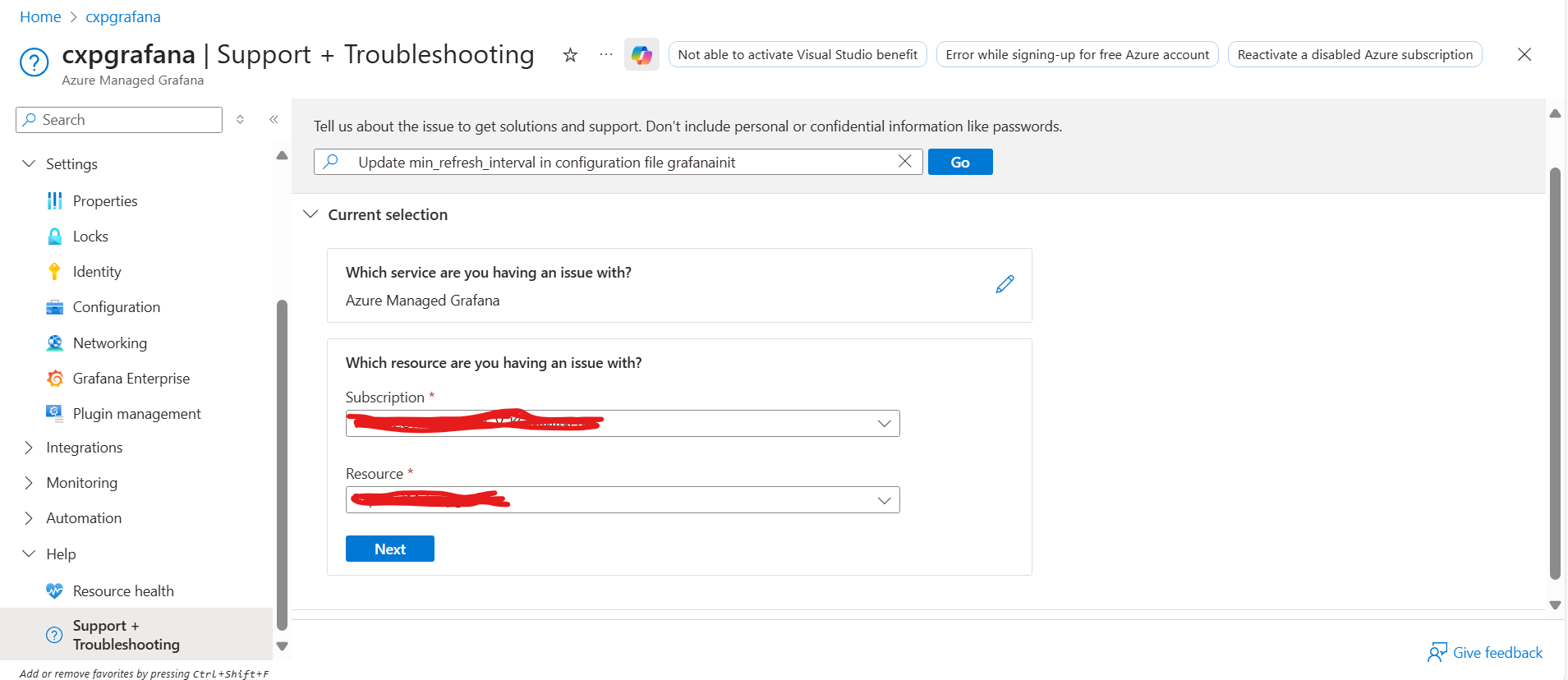Click the Go button
Viewport: 1568px width, 680px height.
pos(960,162)
